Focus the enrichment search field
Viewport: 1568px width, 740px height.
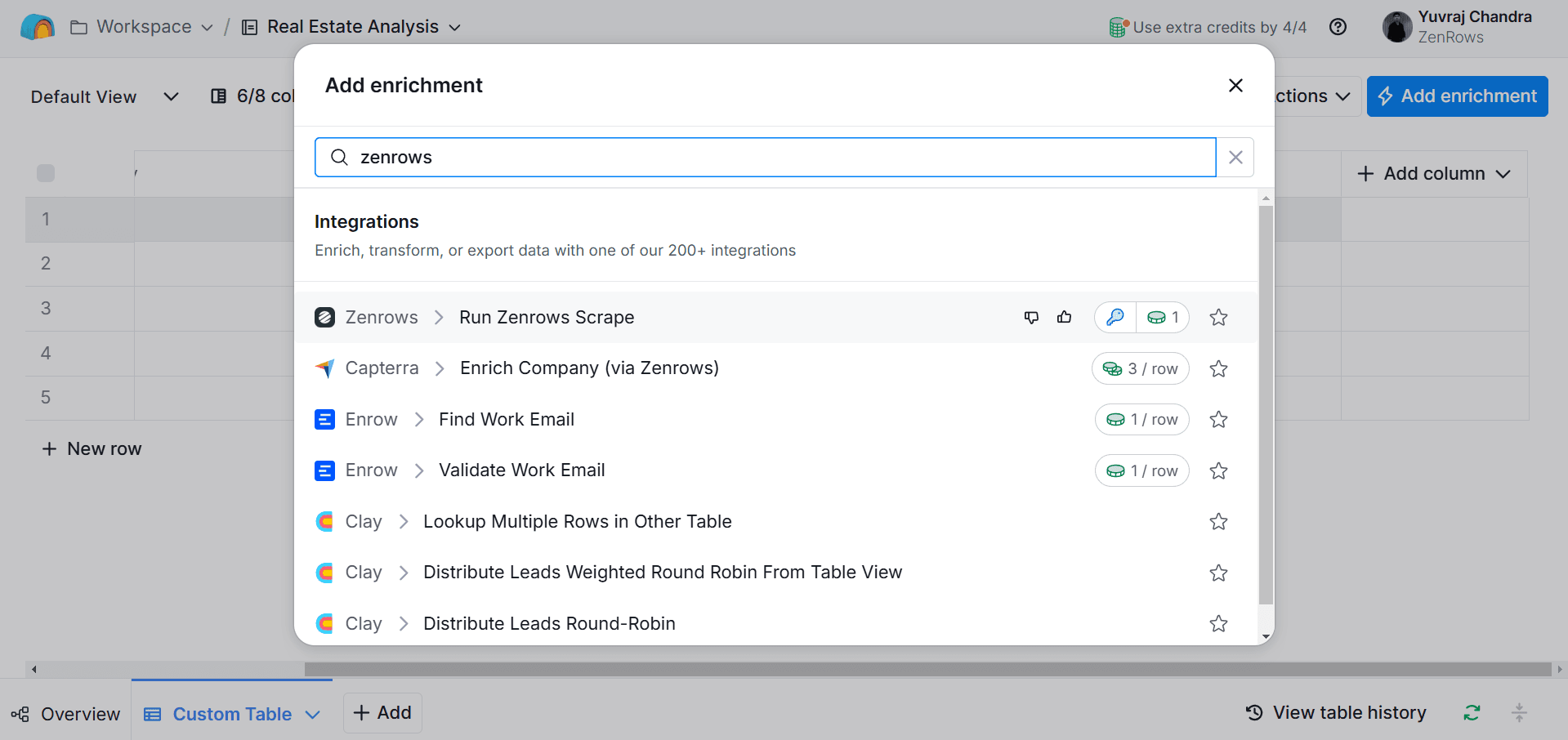pyautogui.click(x=765, y=157)
